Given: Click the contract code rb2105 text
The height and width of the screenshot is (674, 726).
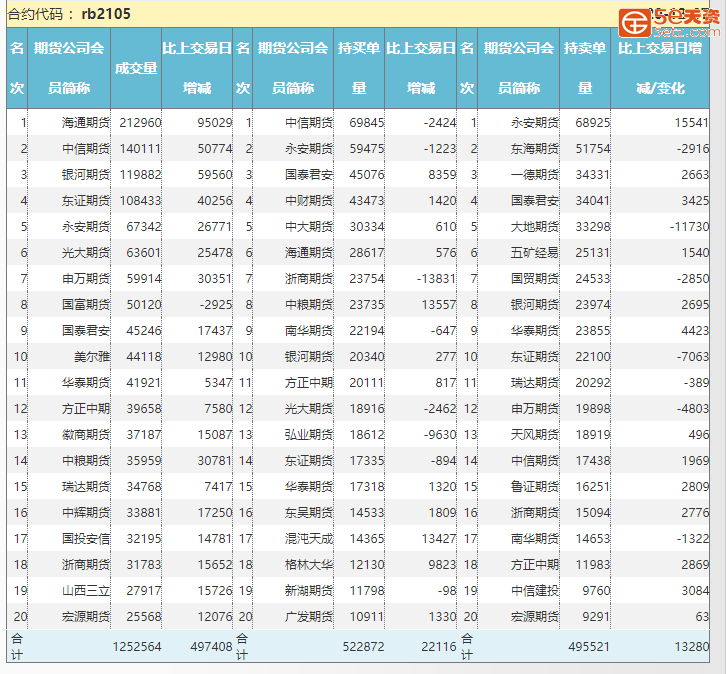Looking at the screenshot, I should (x=106, y=14).
